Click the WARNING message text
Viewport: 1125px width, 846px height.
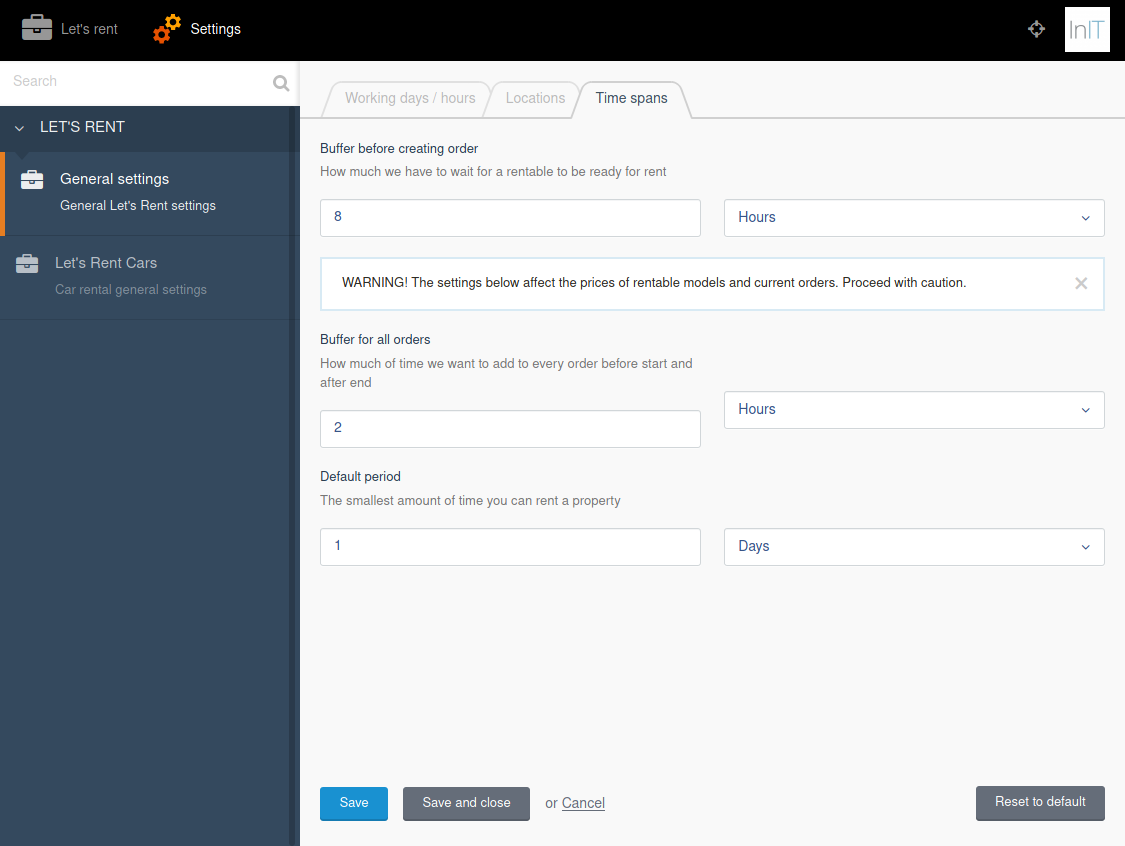[x=654, y=283]
